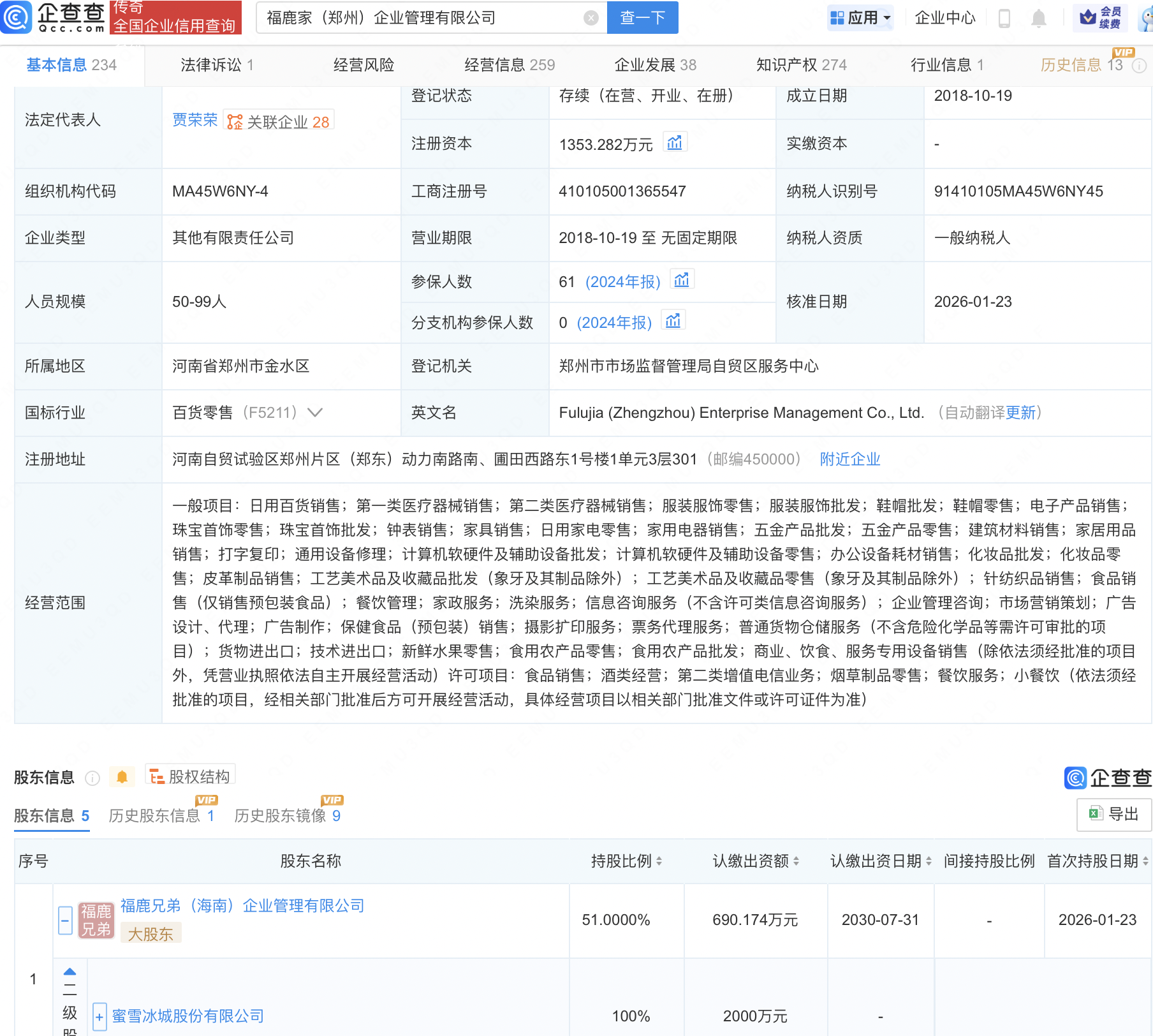Expand the 蜜雪冰城股份有限公司 sub-row
1153x1036 pixels.
click(x=99, y=1016)
